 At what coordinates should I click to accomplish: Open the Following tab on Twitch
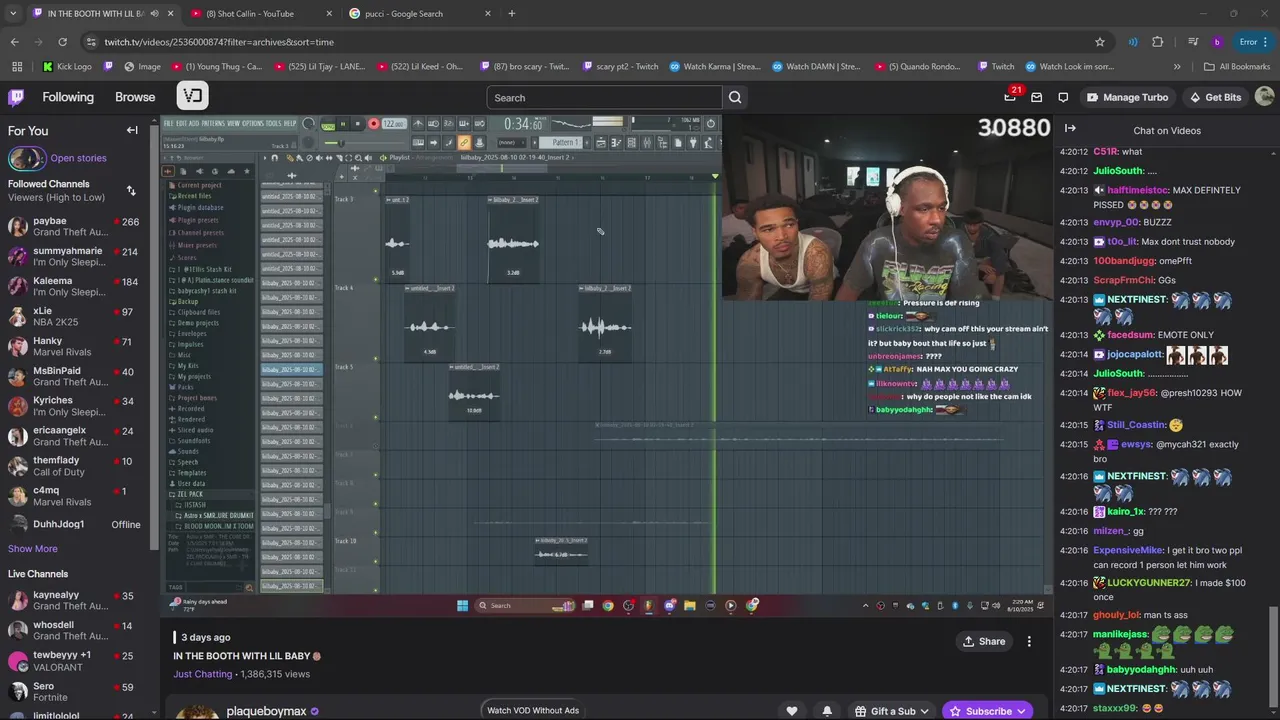[68, 97]
